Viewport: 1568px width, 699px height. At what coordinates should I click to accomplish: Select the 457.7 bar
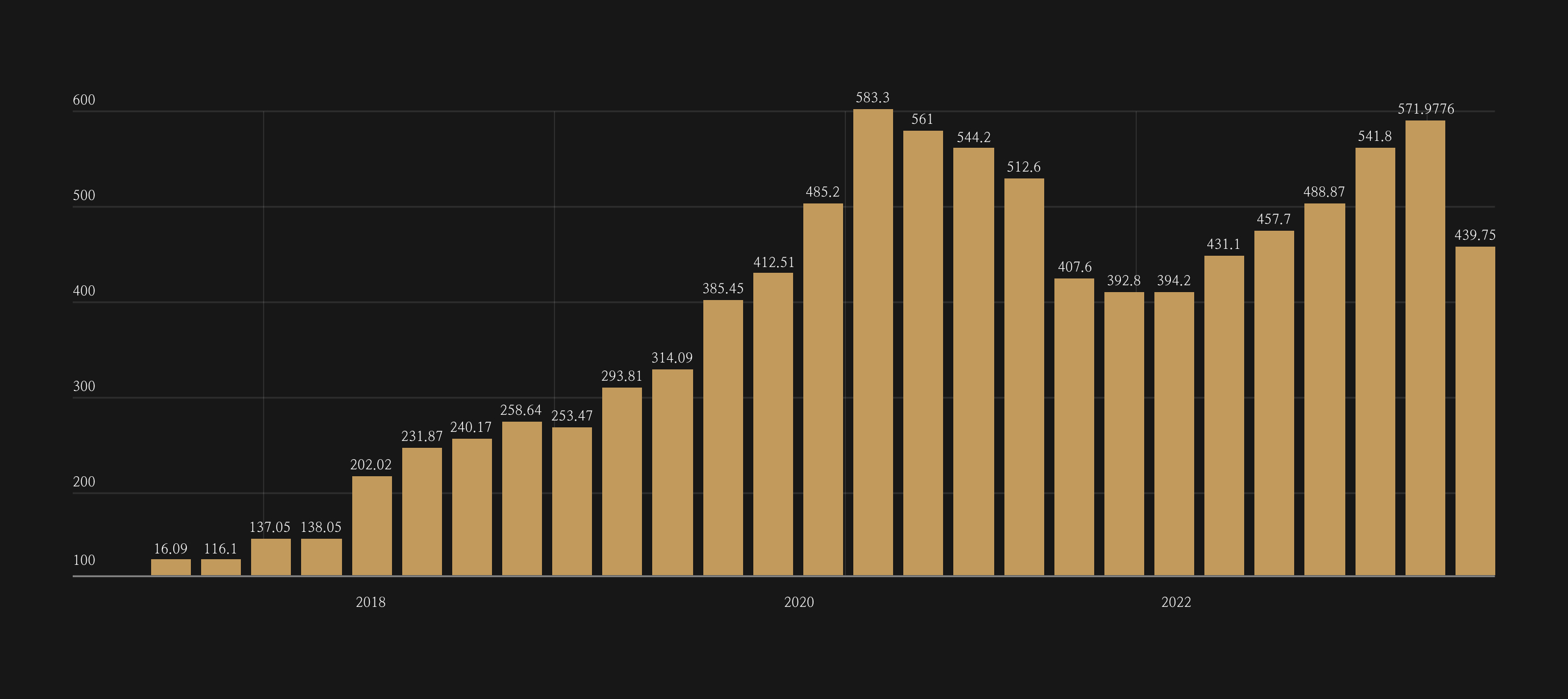(1274, 403)
